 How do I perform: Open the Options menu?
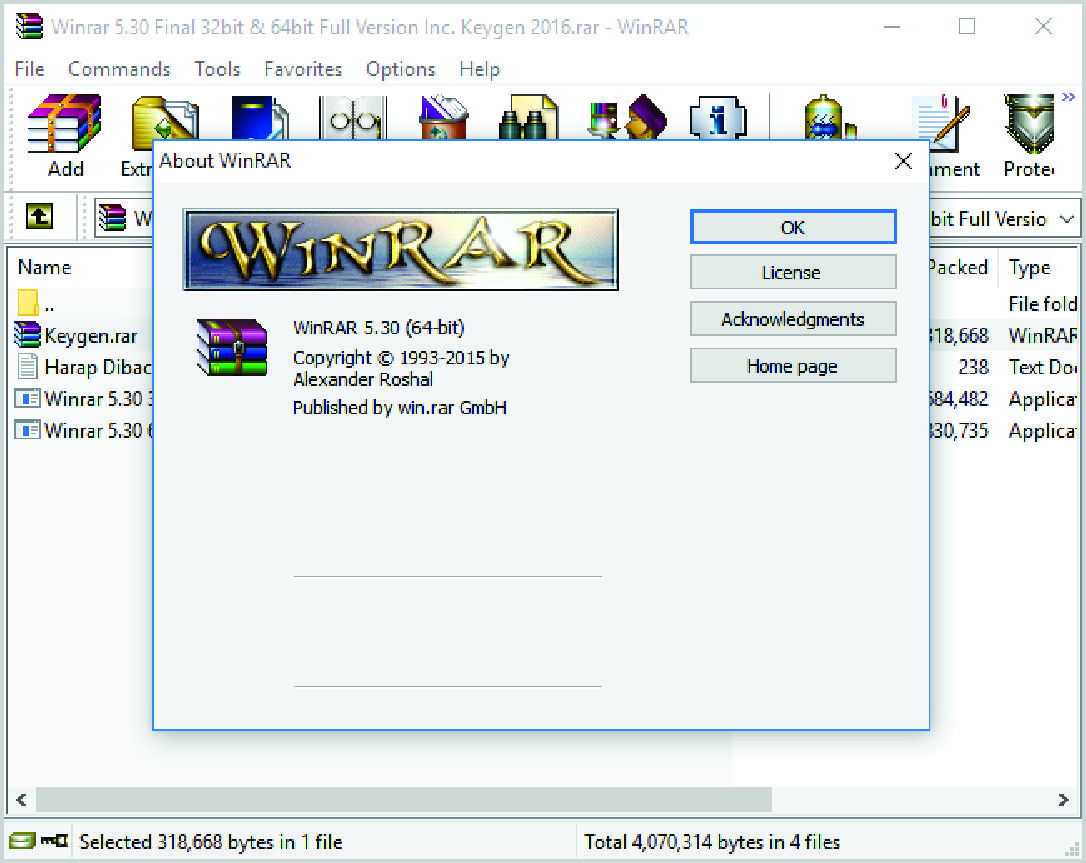[x=400, y=69]
